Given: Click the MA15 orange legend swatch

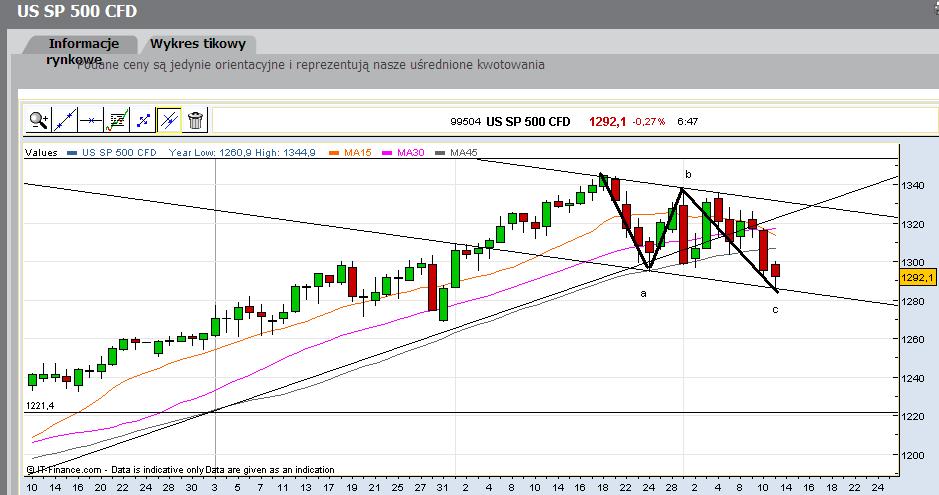Looking at the screenshot, I should point(334,153).
